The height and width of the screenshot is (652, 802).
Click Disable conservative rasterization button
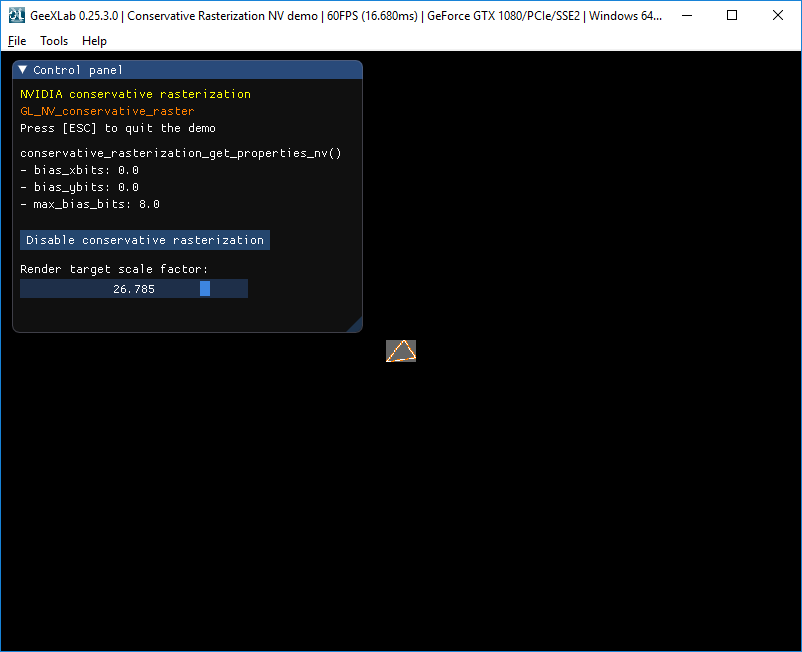pyautogui.click(x=145, y=240)
